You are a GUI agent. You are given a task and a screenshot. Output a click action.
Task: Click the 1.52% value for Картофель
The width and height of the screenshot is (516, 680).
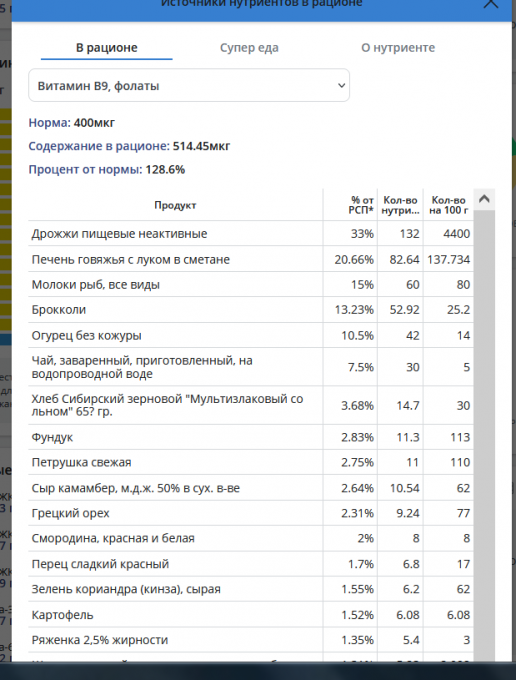coord(357,615)
